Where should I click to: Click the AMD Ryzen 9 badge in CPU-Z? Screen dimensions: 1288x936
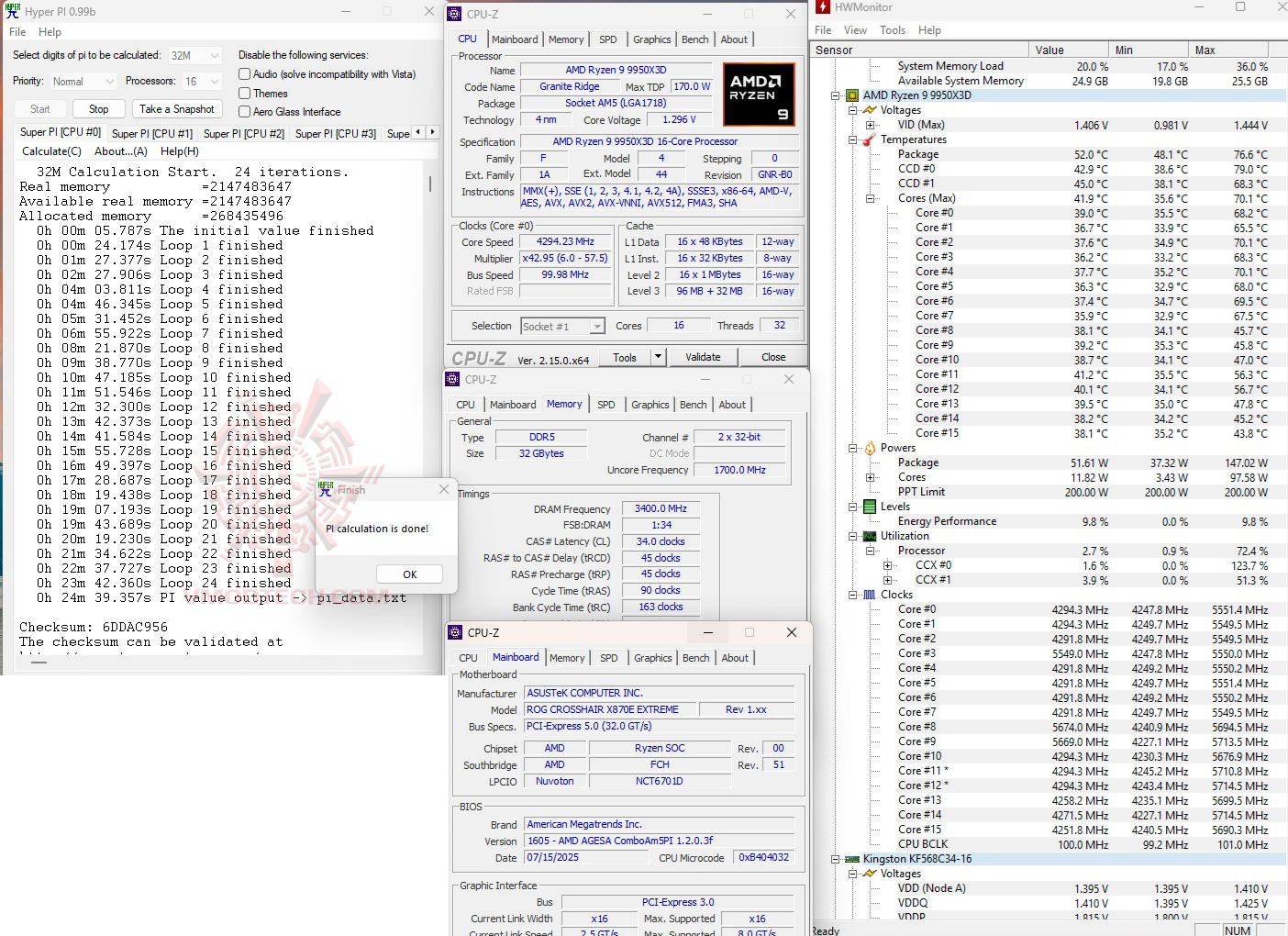point(759,94)
